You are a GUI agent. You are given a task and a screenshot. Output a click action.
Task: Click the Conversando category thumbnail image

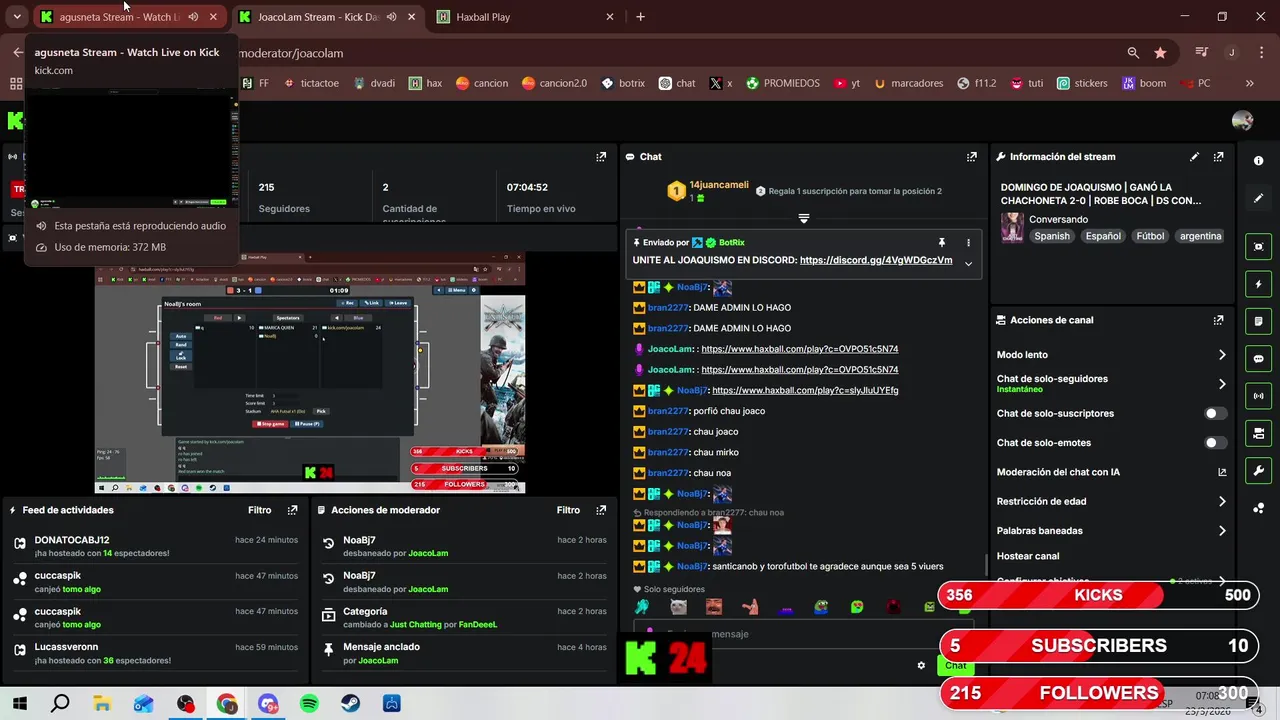click(x=1012, y=228)
